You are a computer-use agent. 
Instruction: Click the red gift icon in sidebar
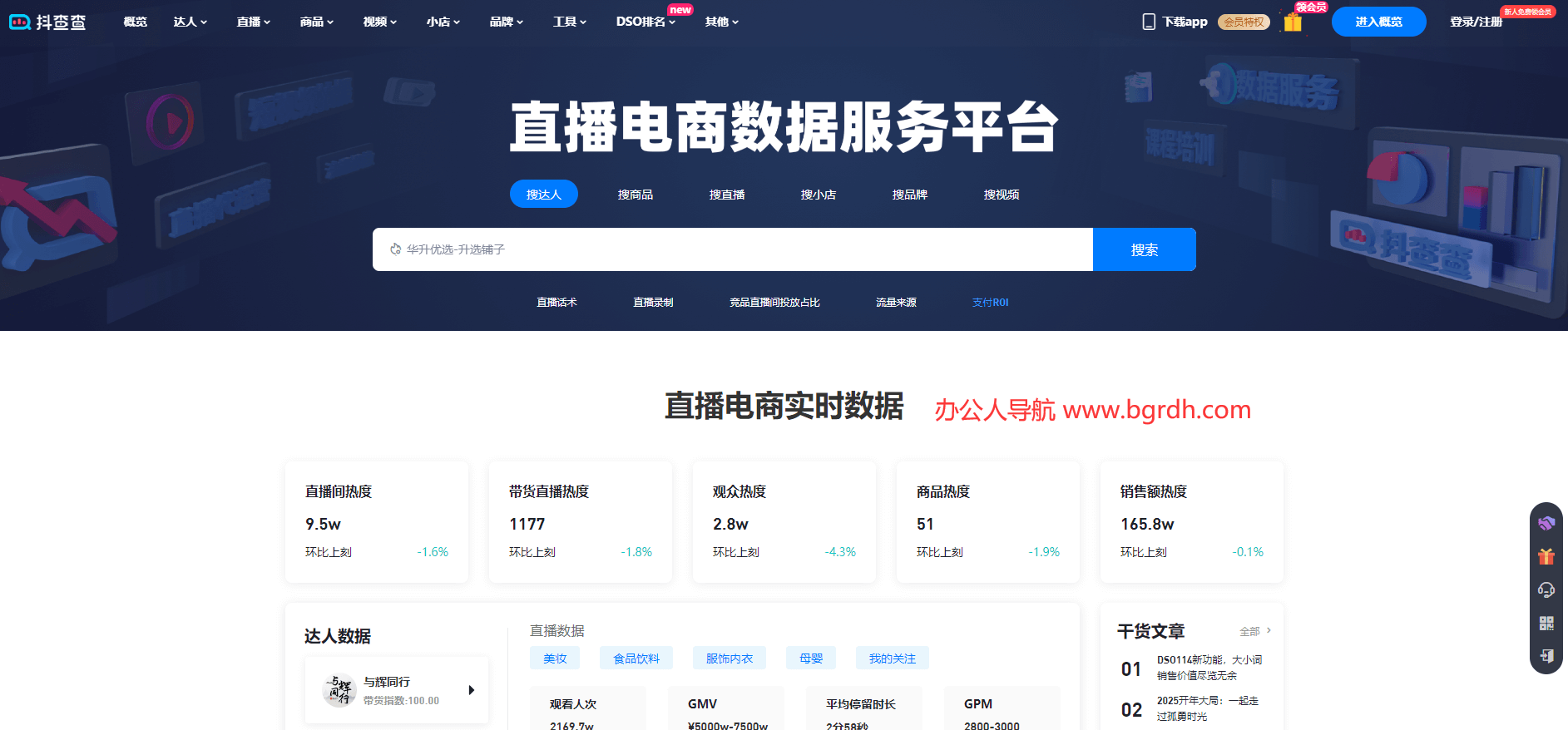1546,556
